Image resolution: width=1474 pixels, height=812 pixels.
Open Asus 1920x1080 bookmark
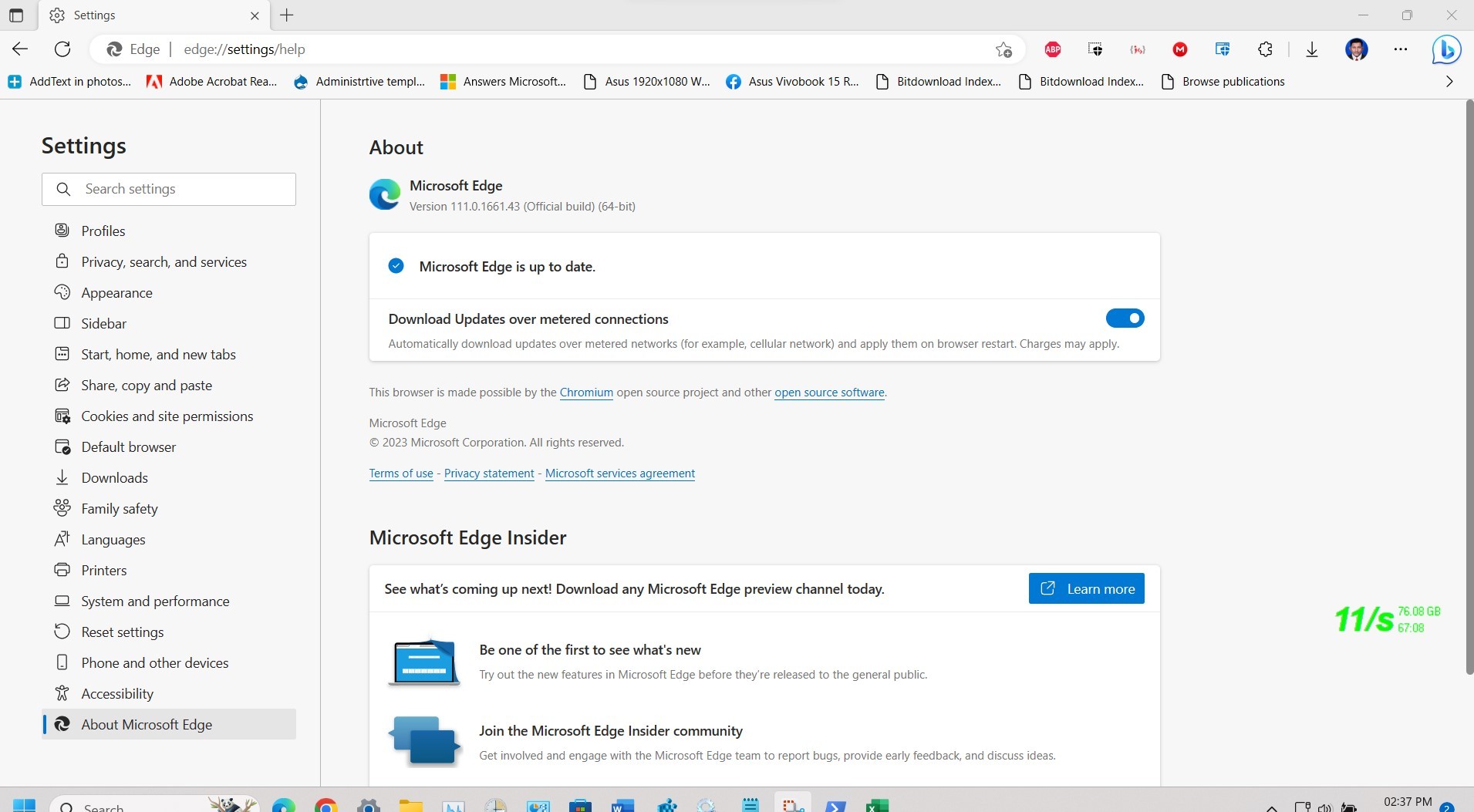(646, 82)
